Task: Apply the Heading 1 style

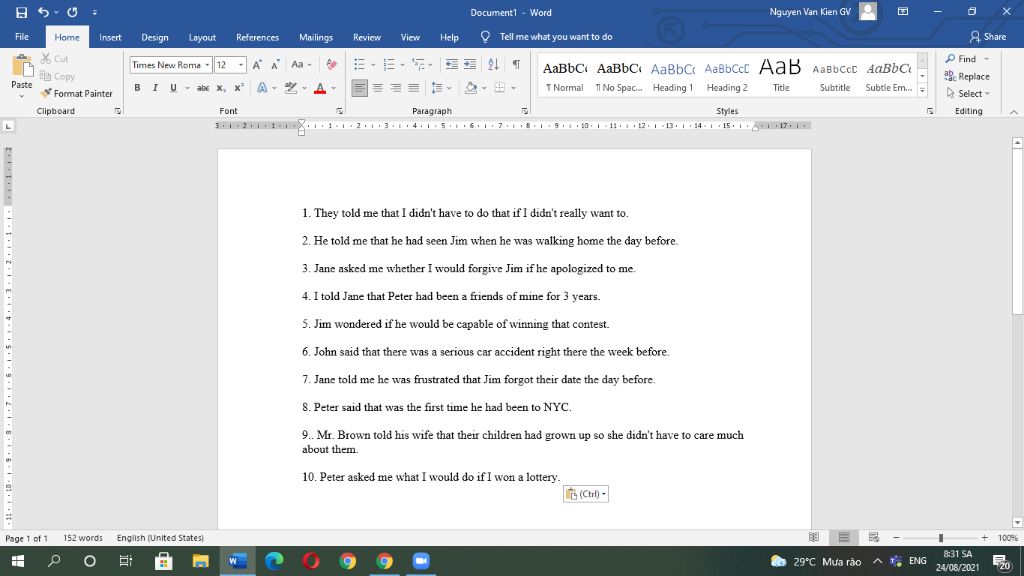Action: coord(673,76)
